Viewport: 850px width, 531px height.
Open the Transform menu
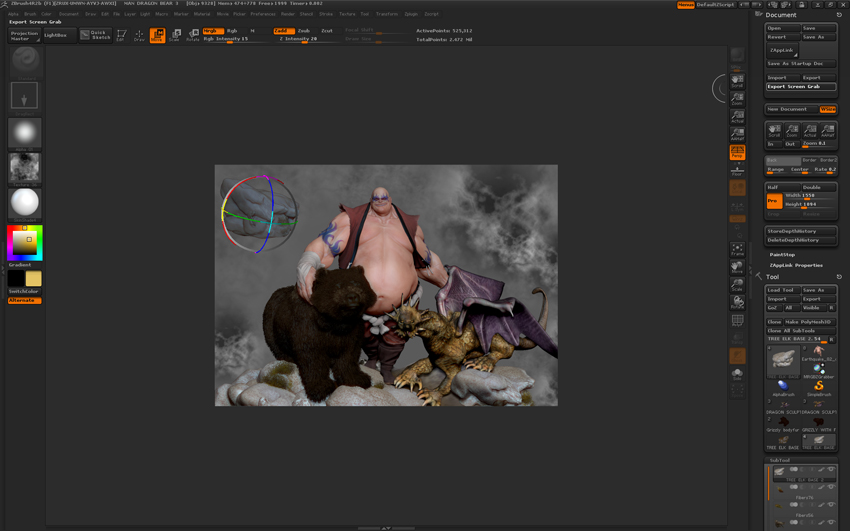[387, 14]
